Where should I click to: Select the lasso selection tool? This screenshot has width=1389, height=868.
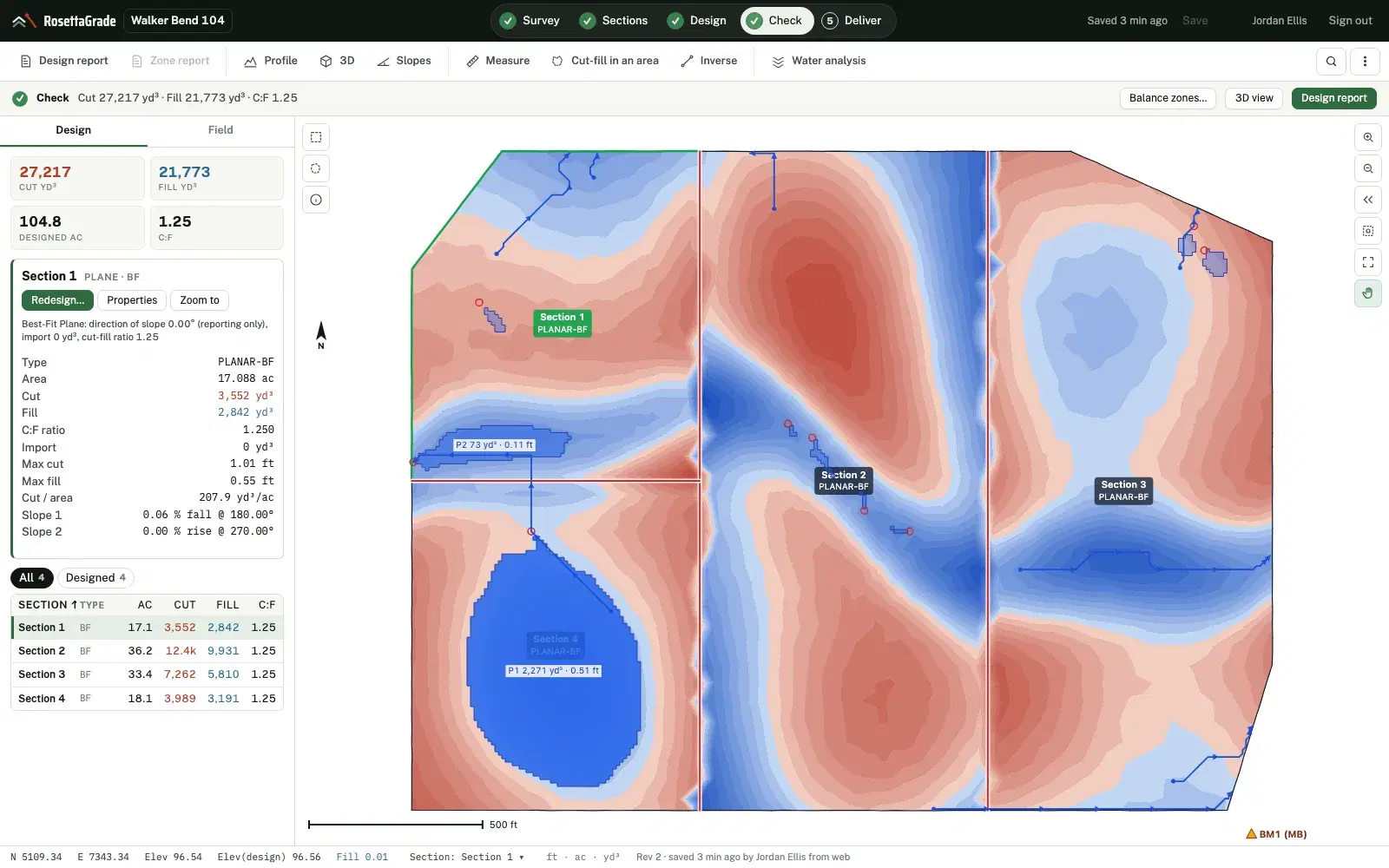316,168
